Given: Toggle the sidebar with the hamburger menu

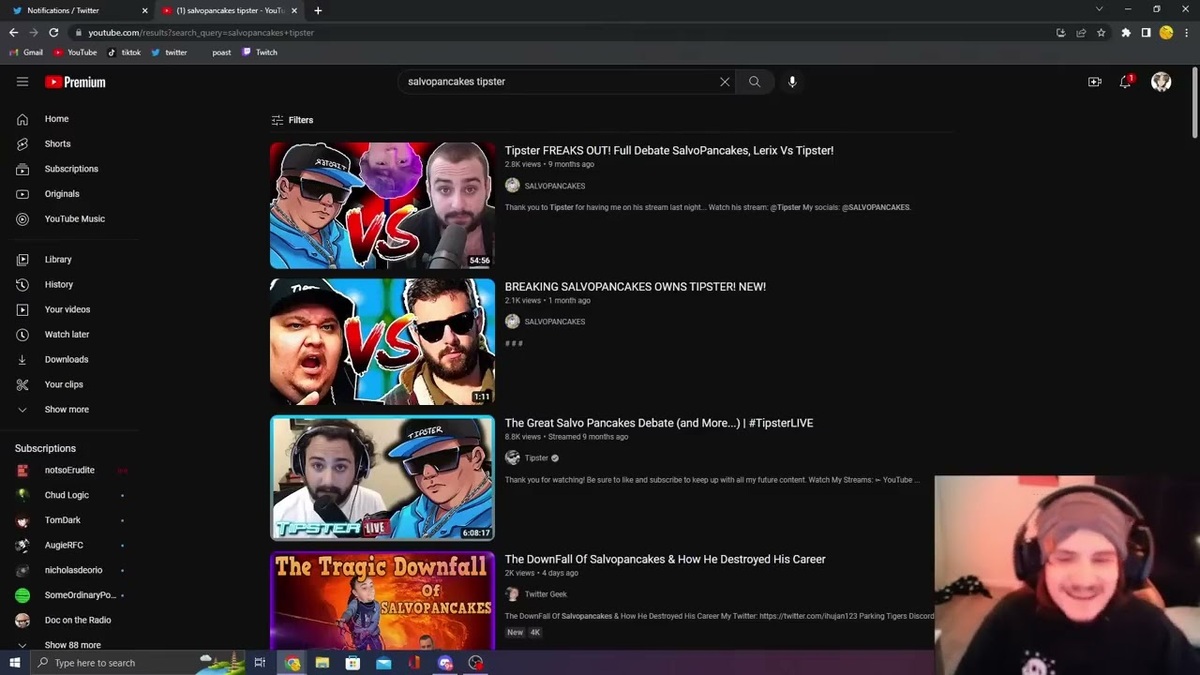Looking at the screenshot, I should pyautogui.click(x=22, y=82).
